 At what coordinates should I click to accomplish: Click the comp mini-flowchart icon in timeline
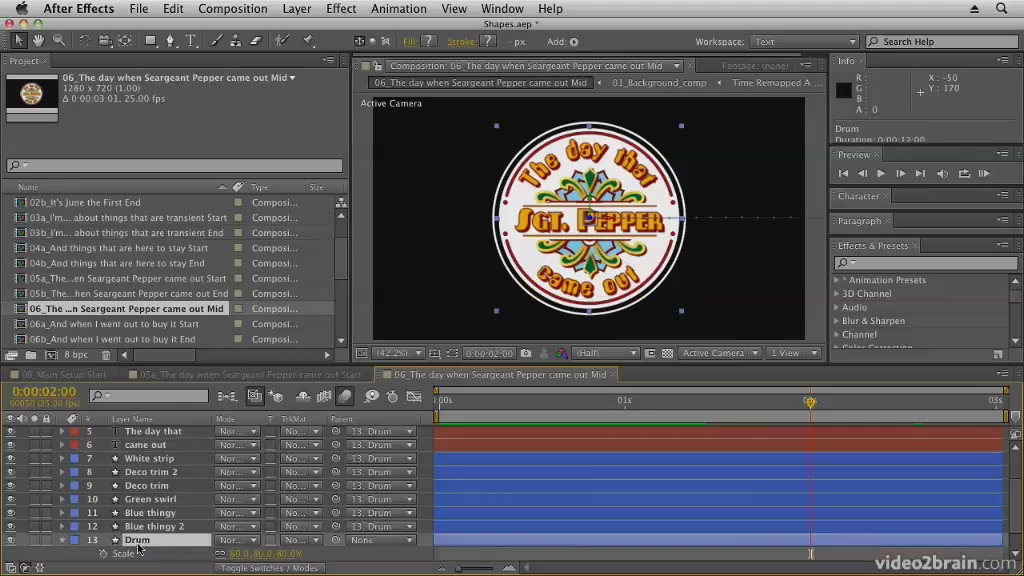point(227,396)
